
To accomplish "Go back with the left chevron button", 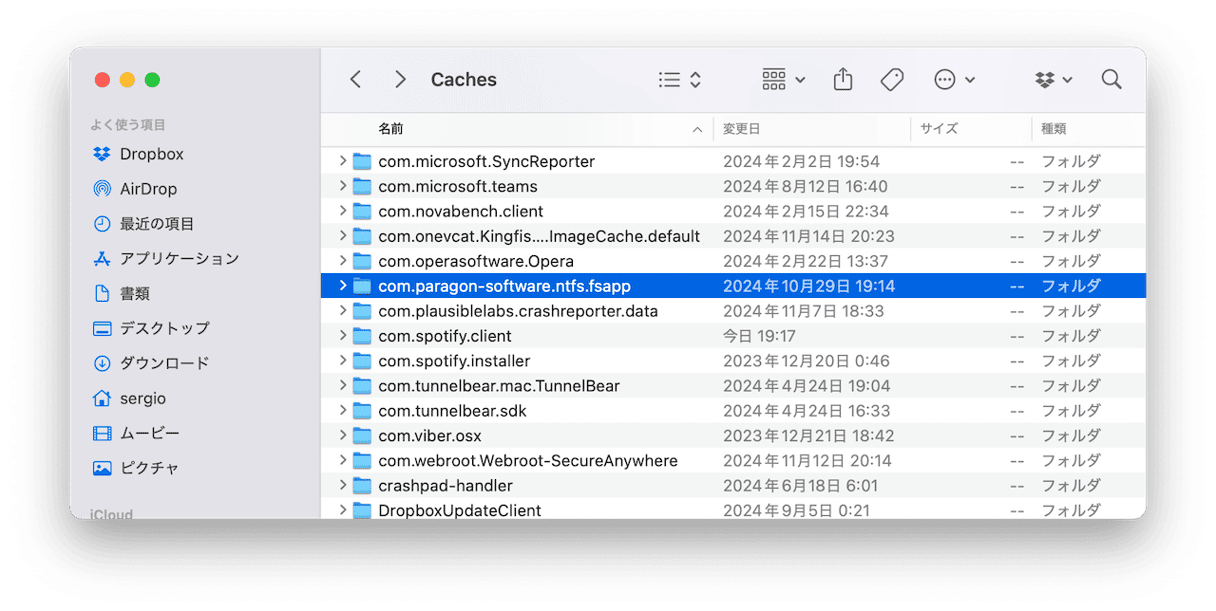I will tap(356, 80).
